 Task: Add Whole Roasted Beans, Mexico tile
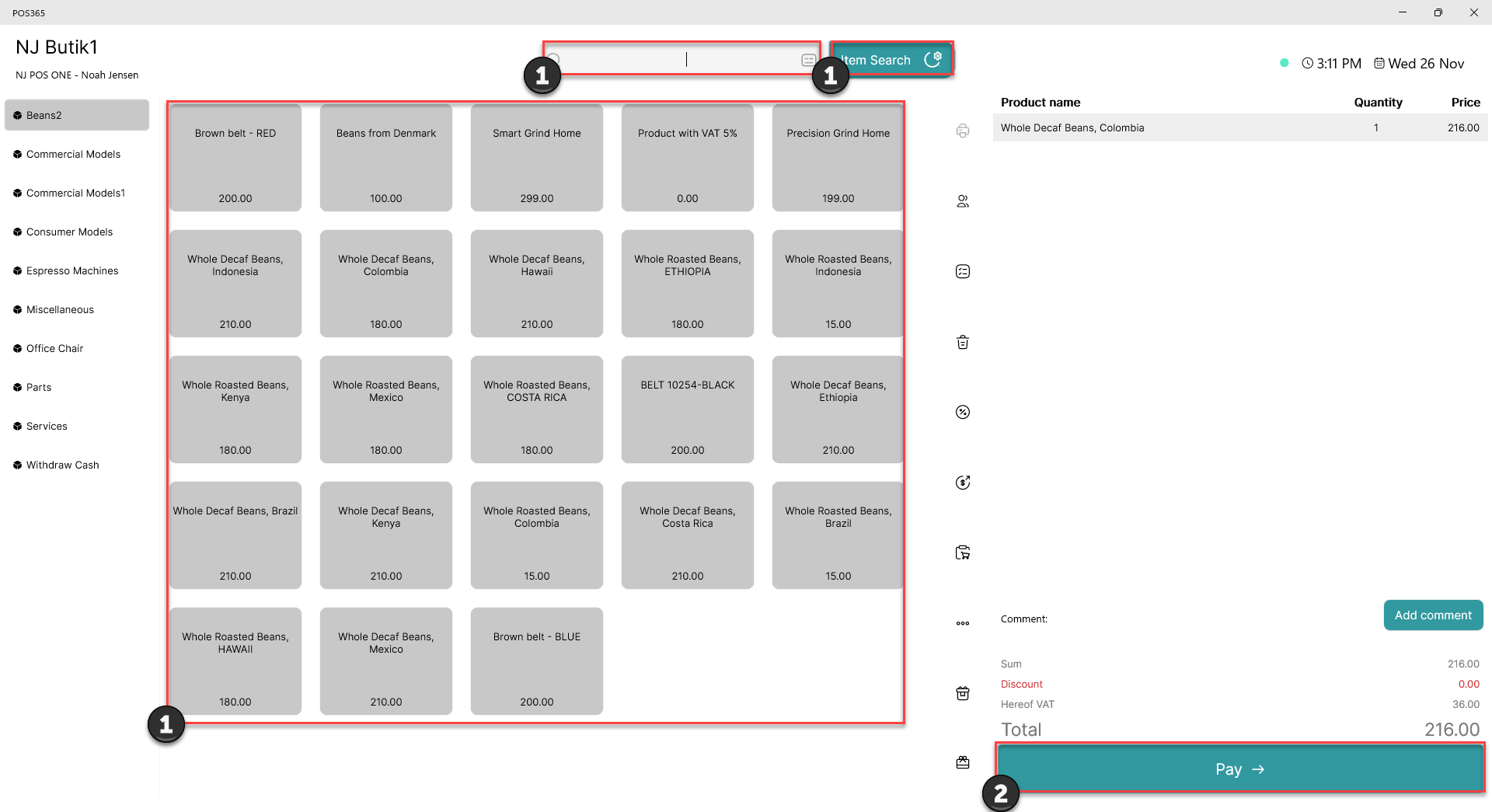click(x=386, y=409)
